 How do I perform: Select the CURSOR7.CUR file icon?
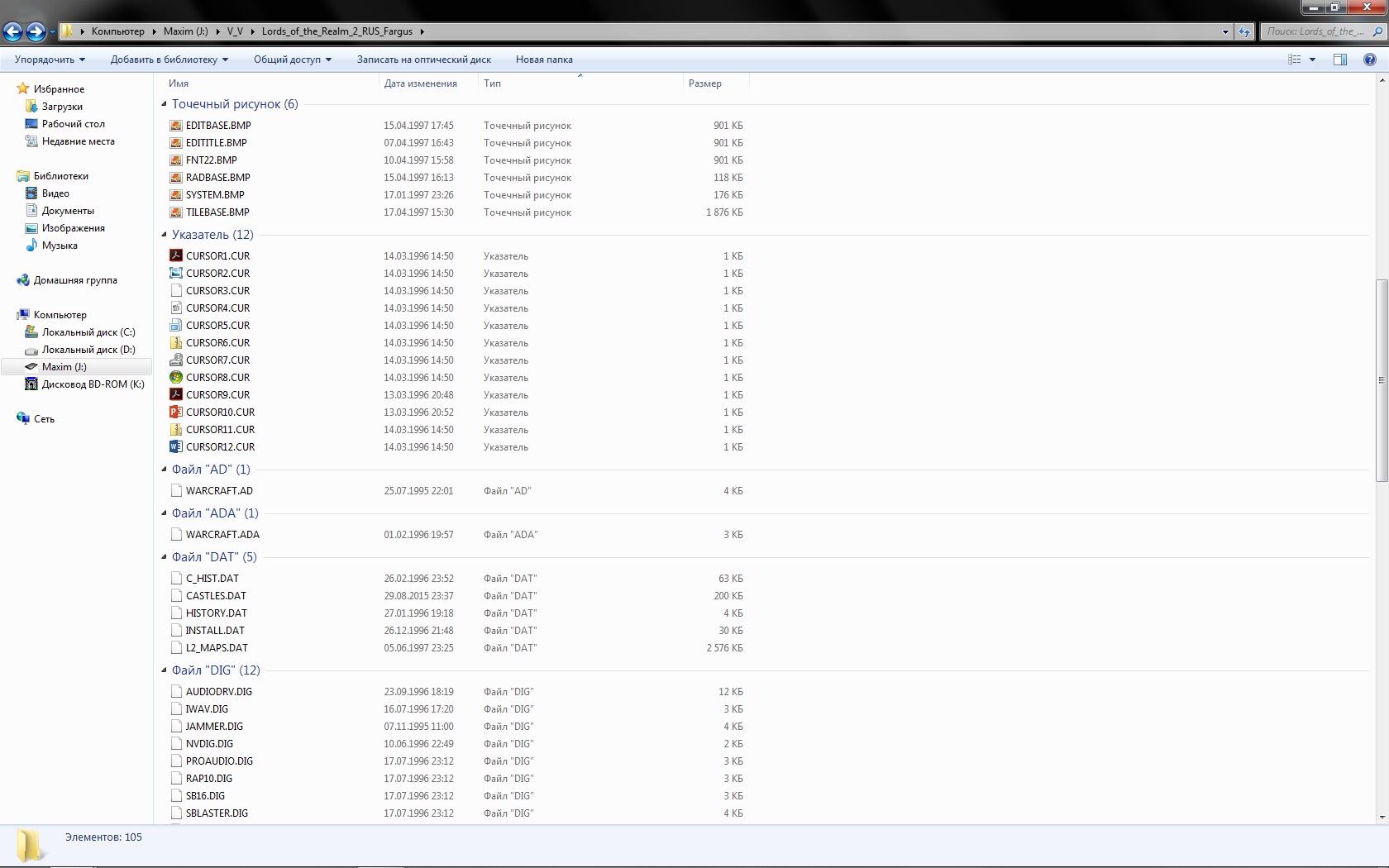tap(176, 360)
